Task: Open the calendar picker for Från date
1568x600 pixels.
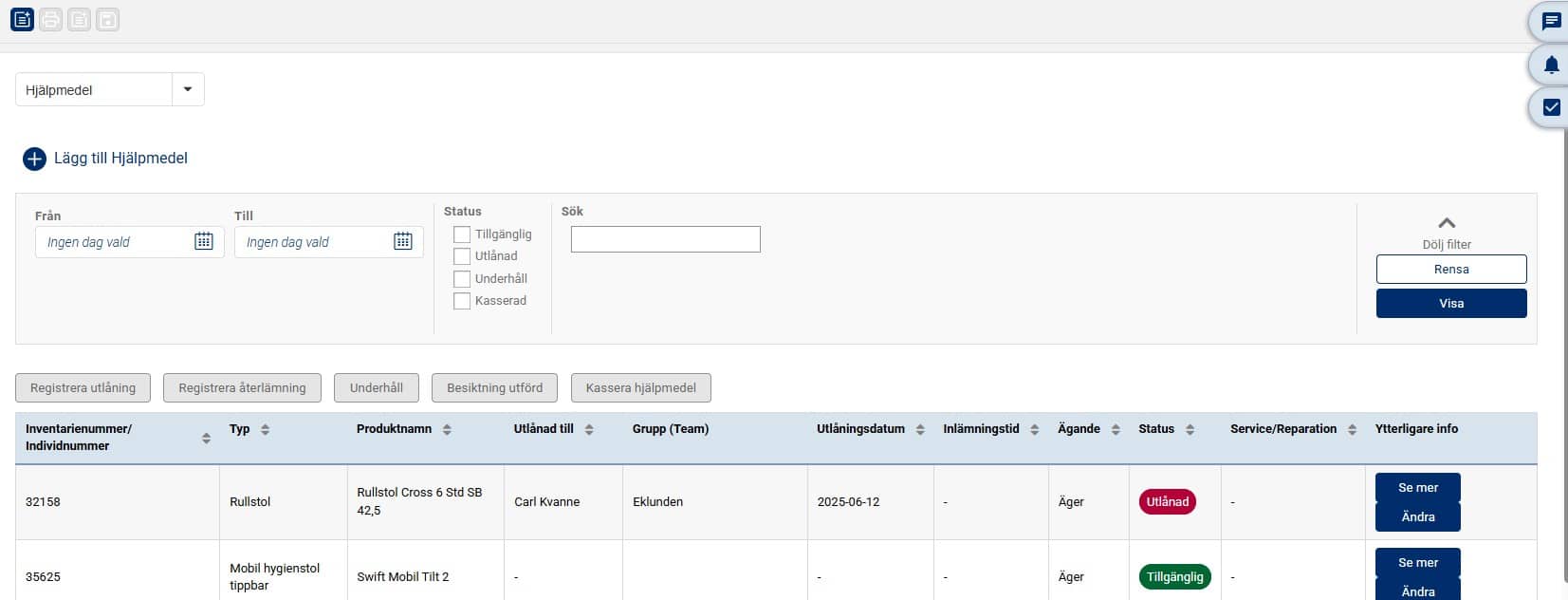Action: click(204, 242)
